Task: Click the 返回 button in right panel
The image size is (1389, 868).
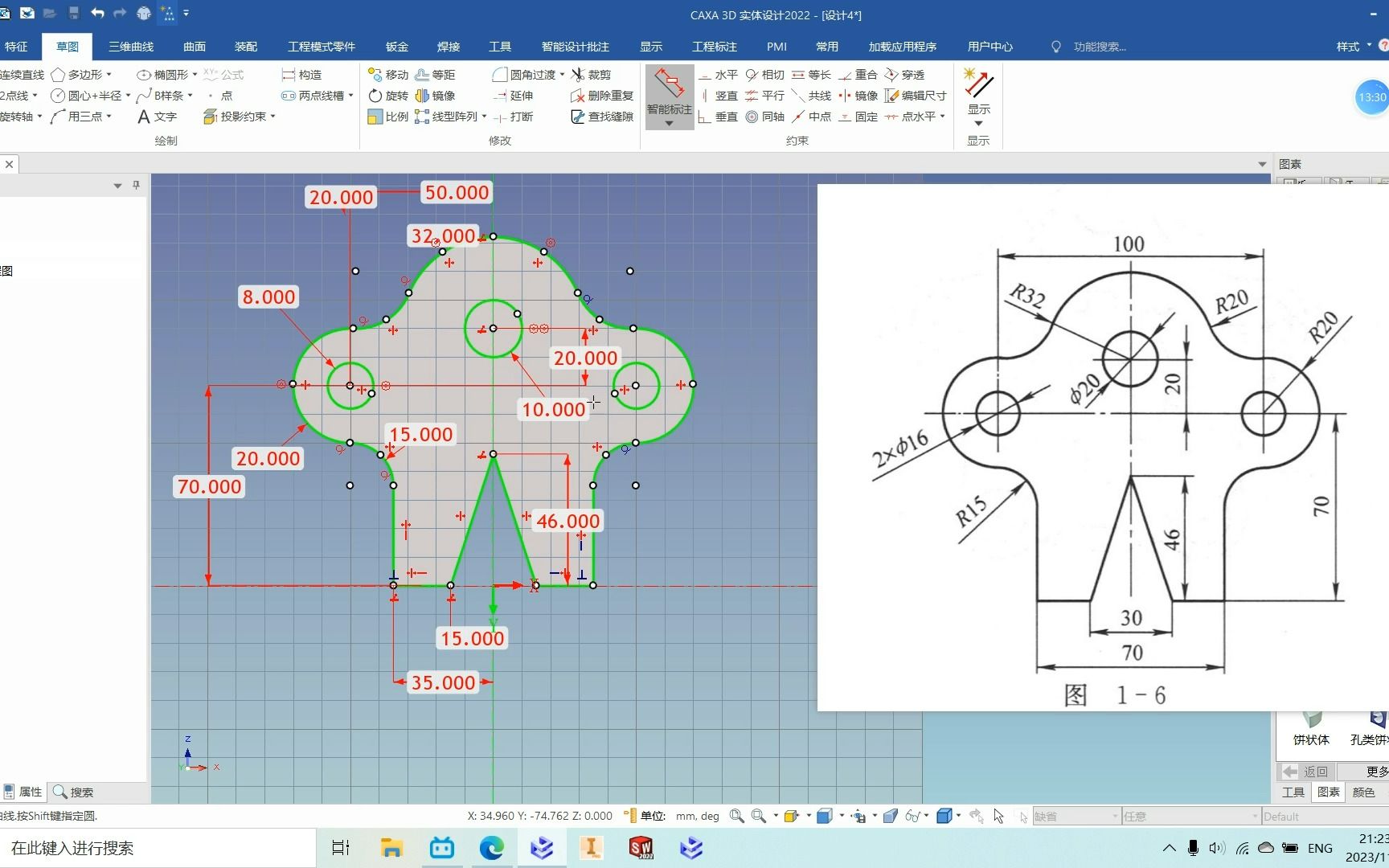Action: [1306, 772]
